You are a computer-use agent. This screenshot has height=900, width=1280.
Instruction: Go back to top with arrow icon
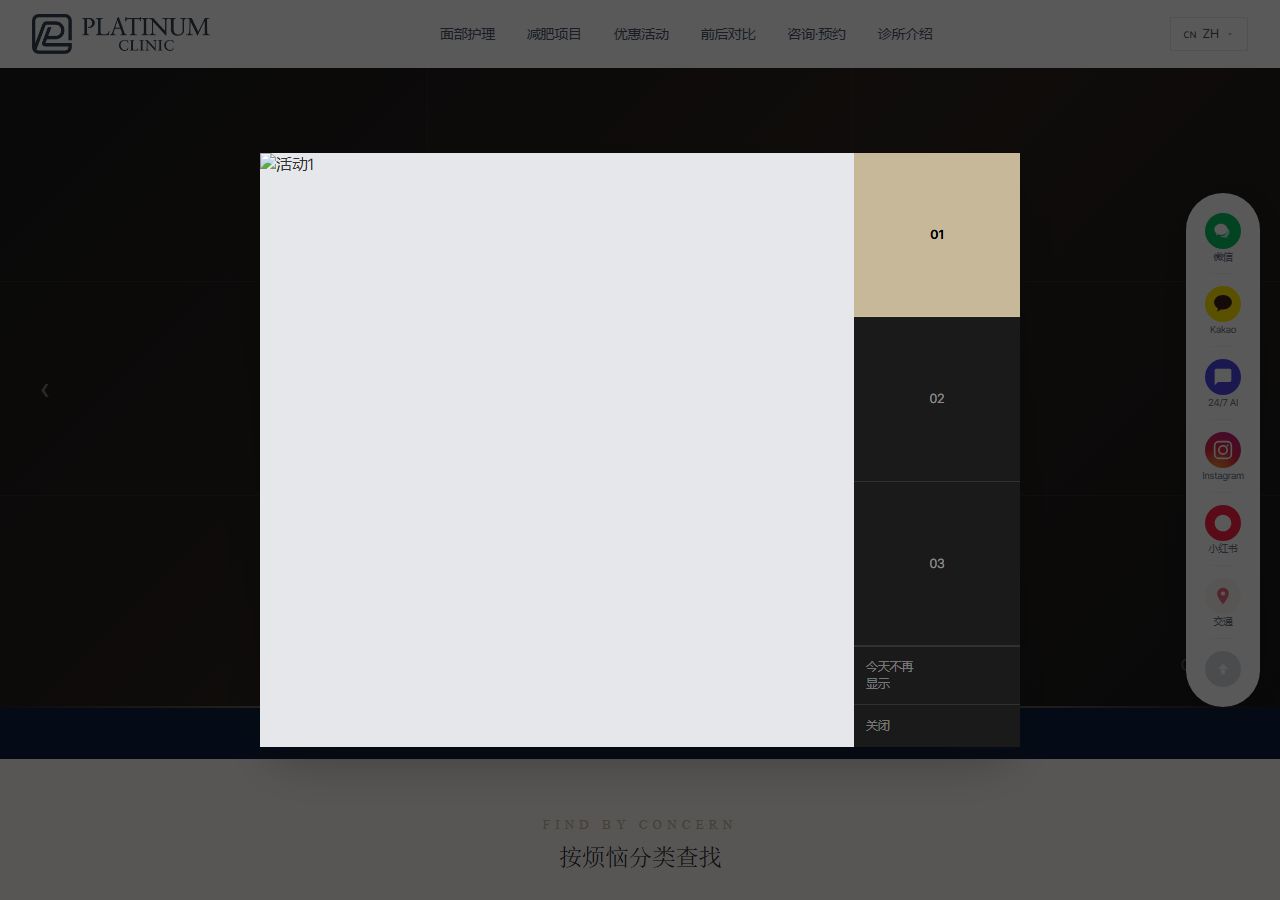(x=1222, y=669)
